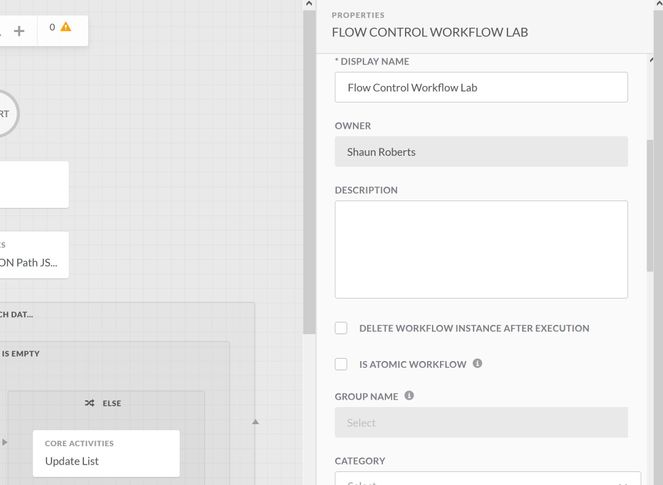The width and height of the screenshot is (663, 485).
Task: Click the Owner field Shaun Roberts
Action: [x=481, y=151]
